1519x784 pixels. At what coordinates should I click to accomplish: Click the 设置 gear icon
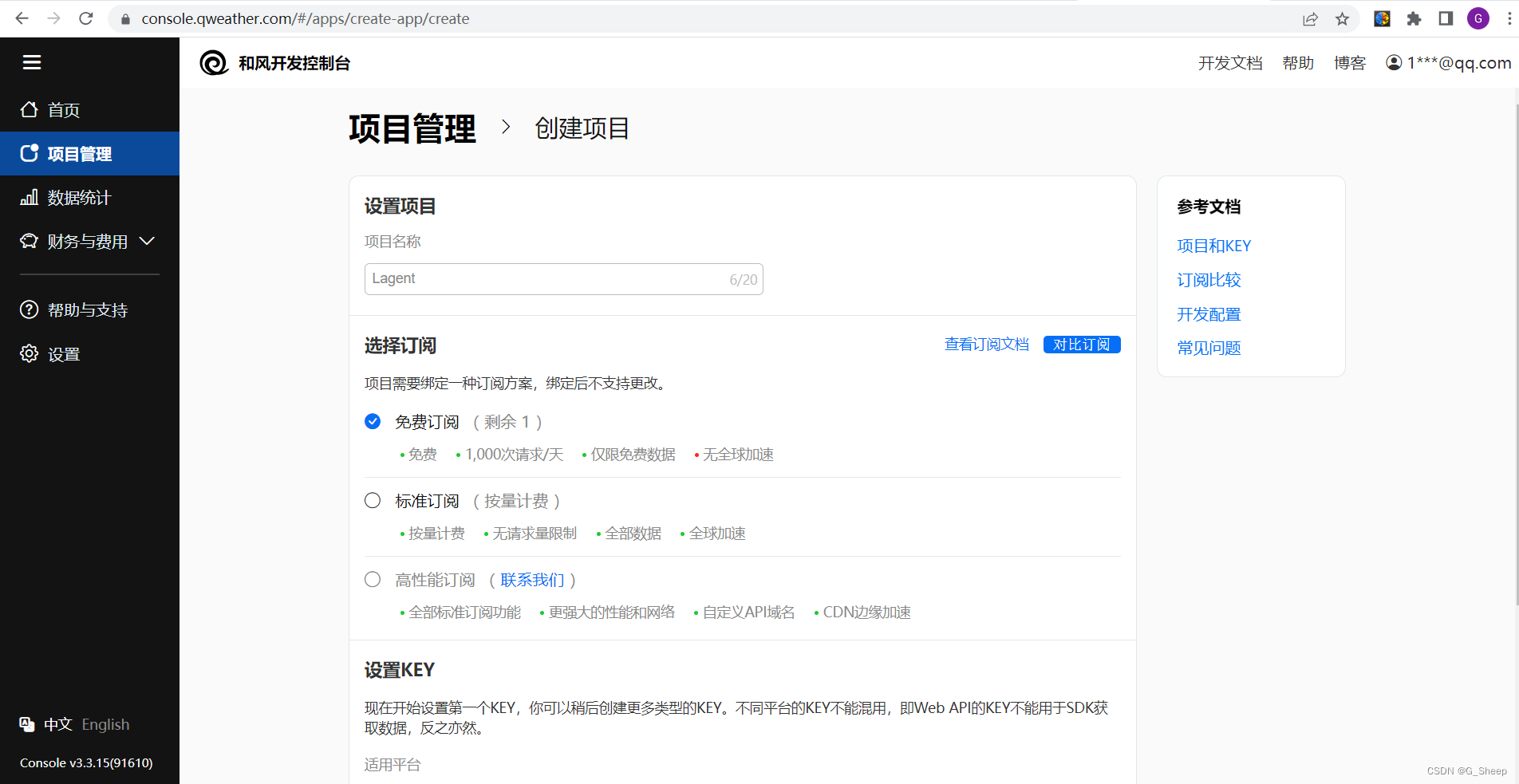click(30, 353)
